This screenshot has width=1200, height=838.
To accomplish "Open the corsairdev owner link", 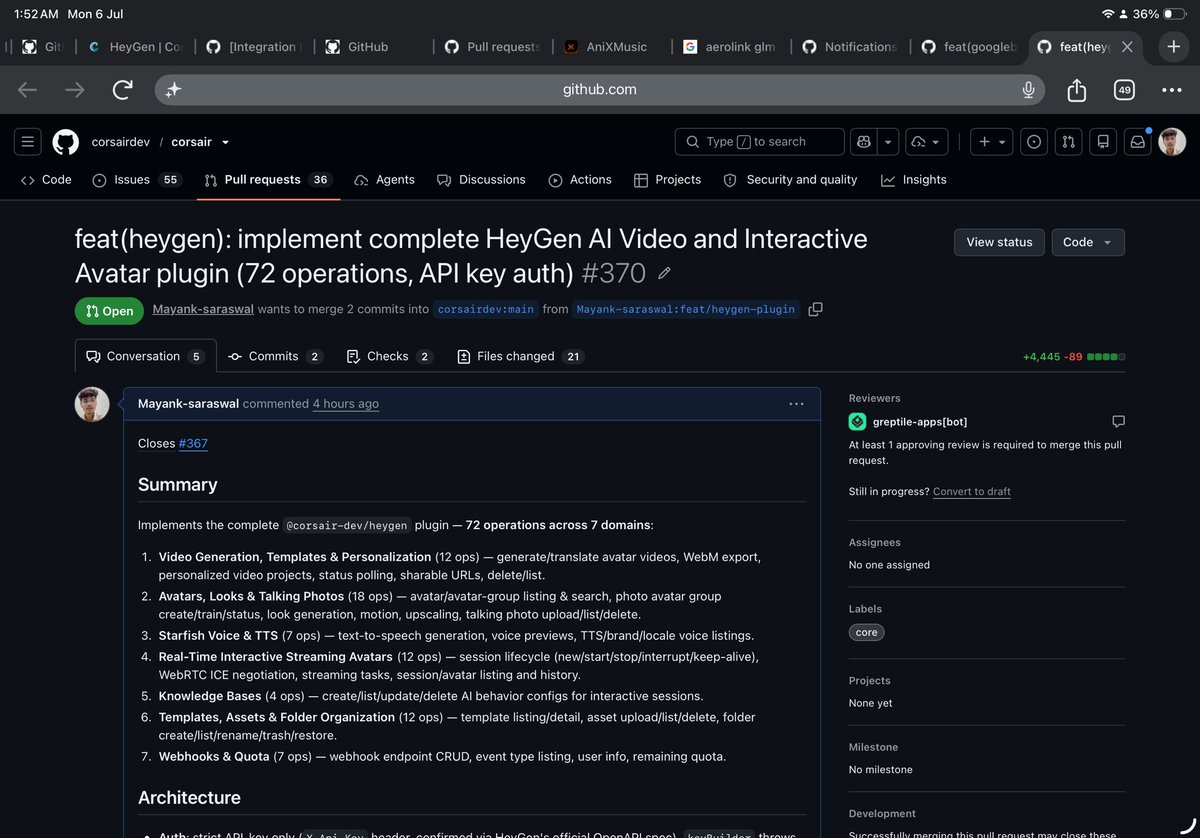I will (120, 142).
